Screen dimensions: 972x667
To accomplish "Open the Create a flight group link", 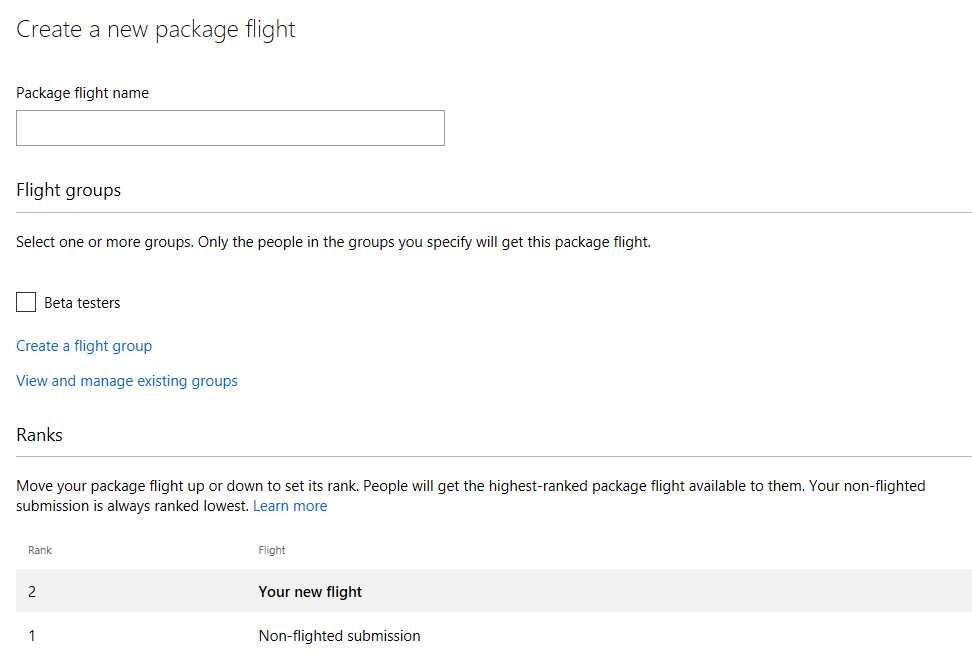I will (x=84, y=345).
